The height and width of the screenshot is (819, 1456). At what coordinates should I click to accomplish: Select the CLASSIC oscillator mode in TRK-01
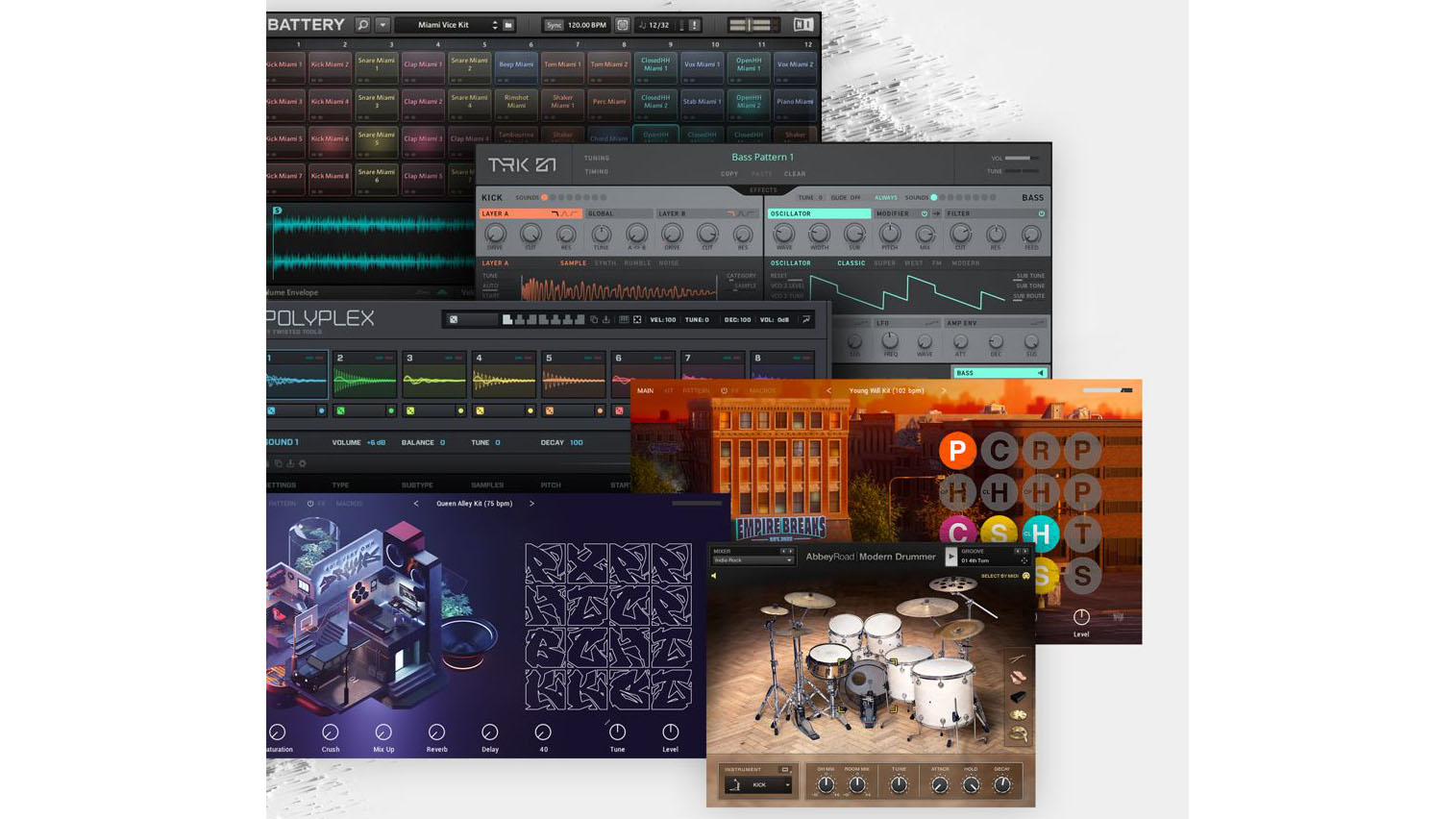click(851, 263)
